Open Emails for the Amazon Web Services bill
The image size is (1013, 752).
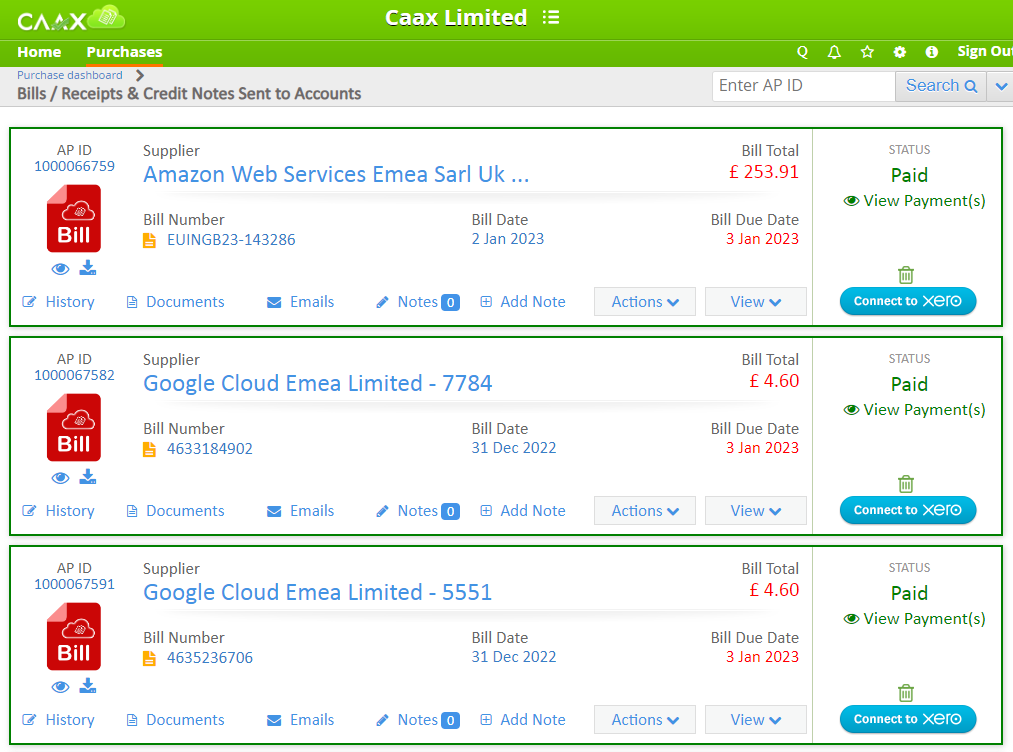click(x=300, y=302)
